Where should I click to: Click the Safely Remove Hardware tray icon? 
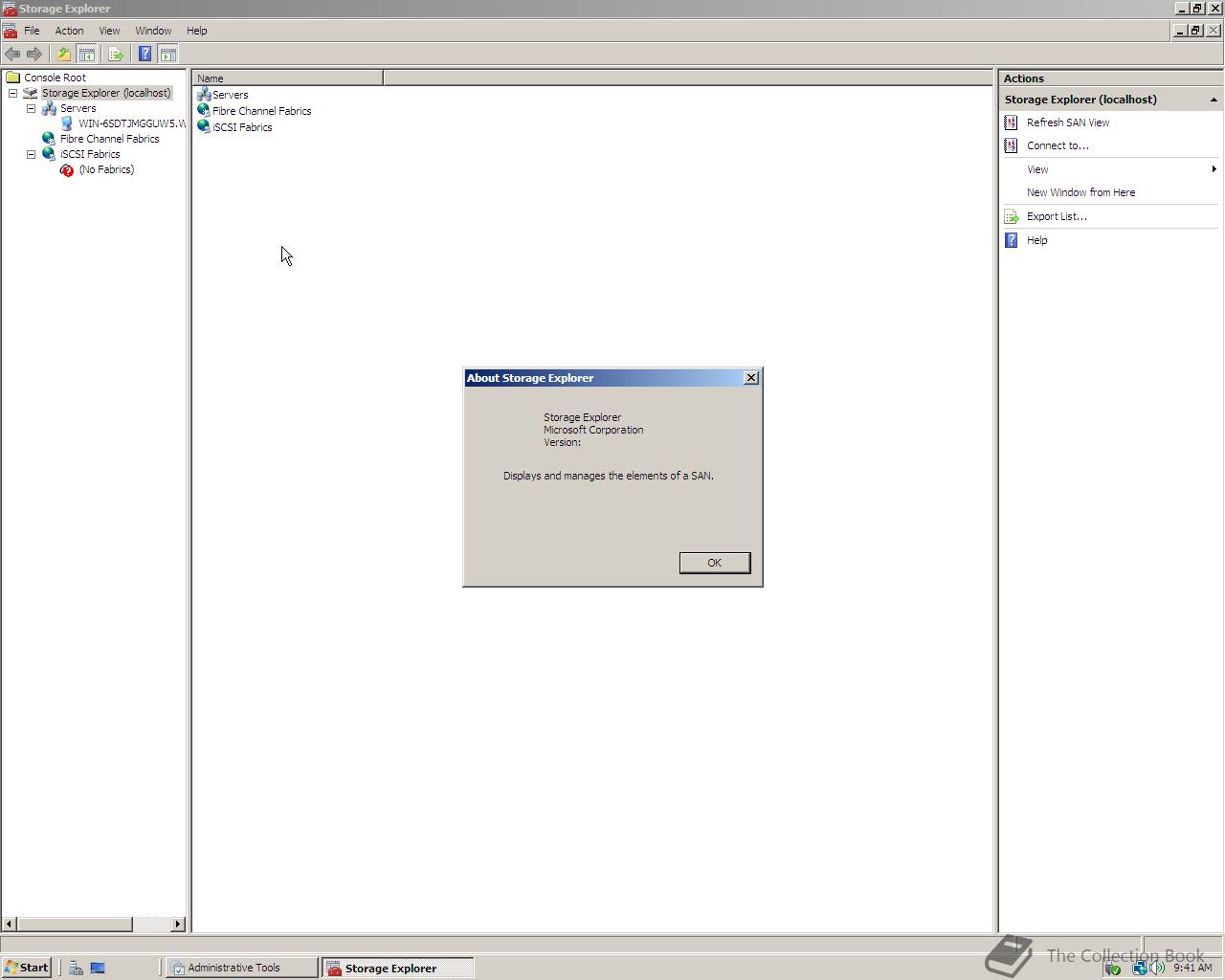point(1112,968)
